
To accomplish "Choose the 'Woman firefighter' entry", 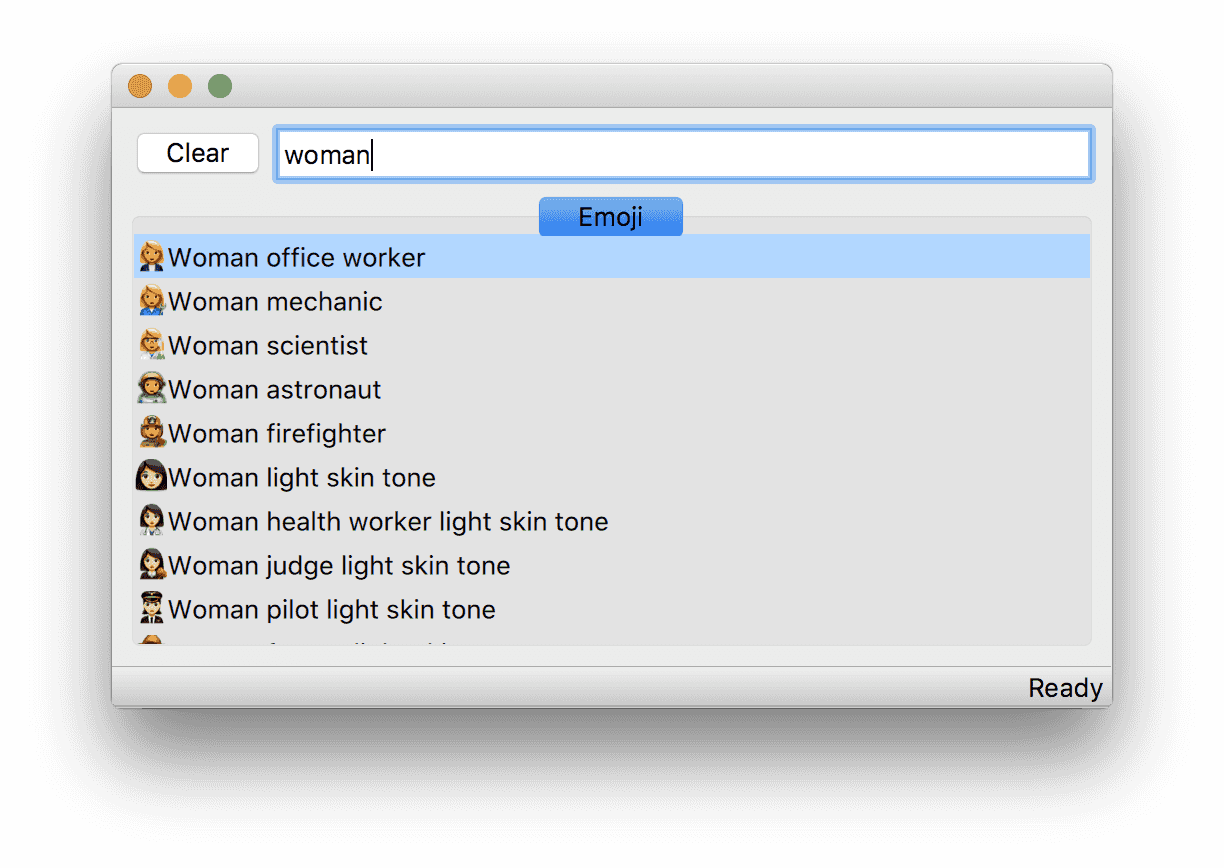I will [x=277, y=434].
